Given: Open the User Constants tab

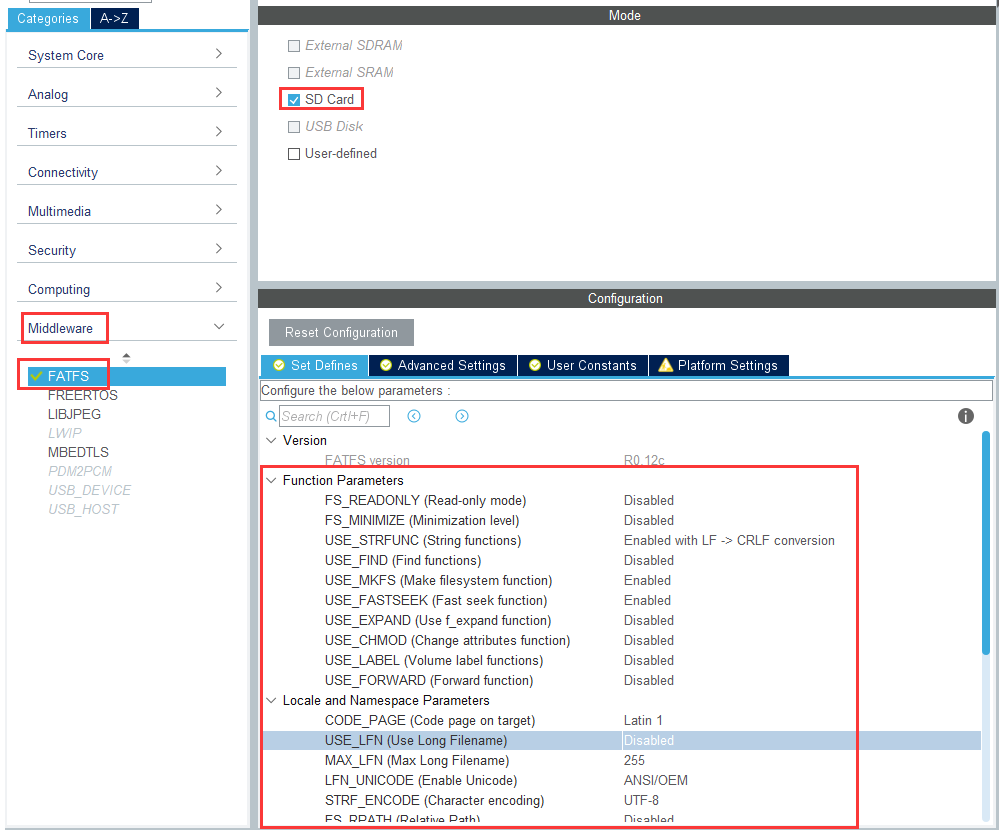Looking at the screenshot, I should (583, 365).
